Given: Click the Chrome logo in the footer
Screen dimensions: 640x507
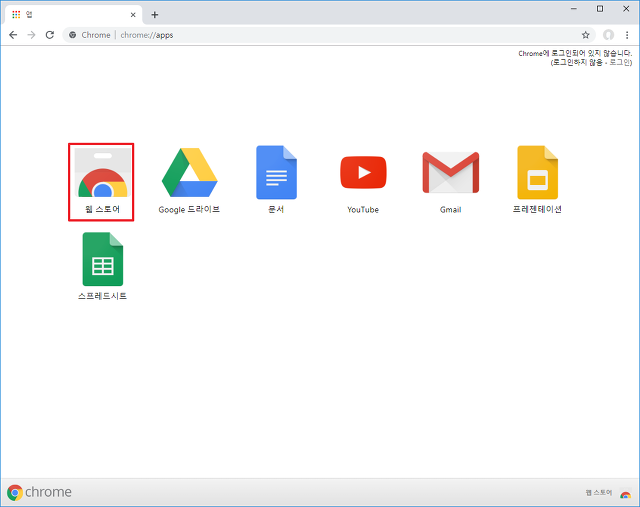Looking at the screenshot, I should [39, 492].
